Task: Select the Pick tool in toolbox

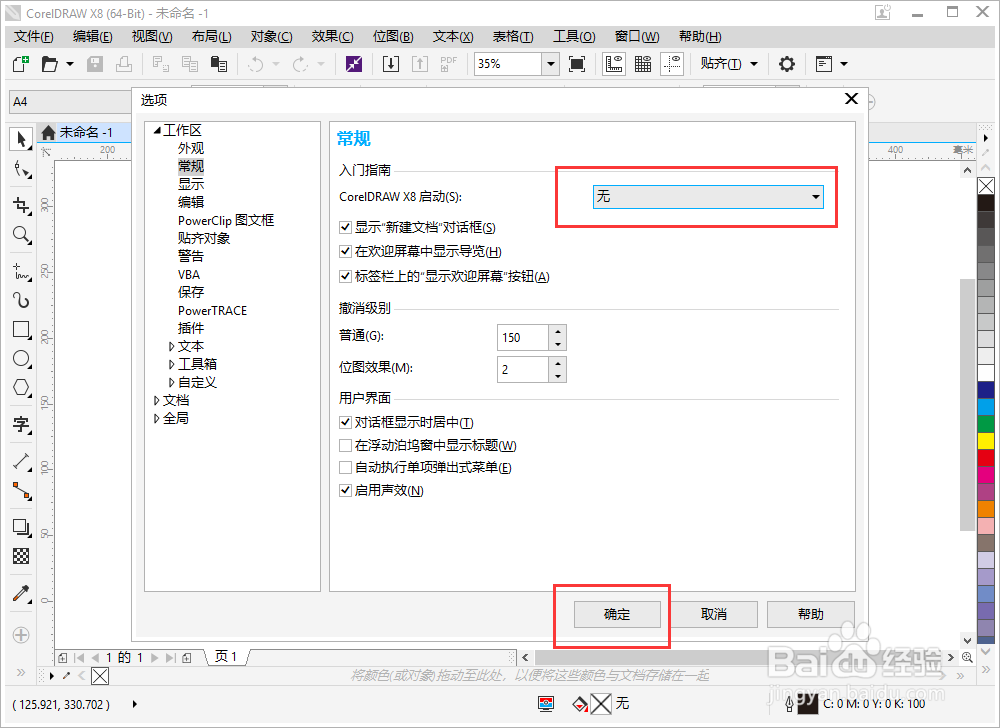Action: 22,139
